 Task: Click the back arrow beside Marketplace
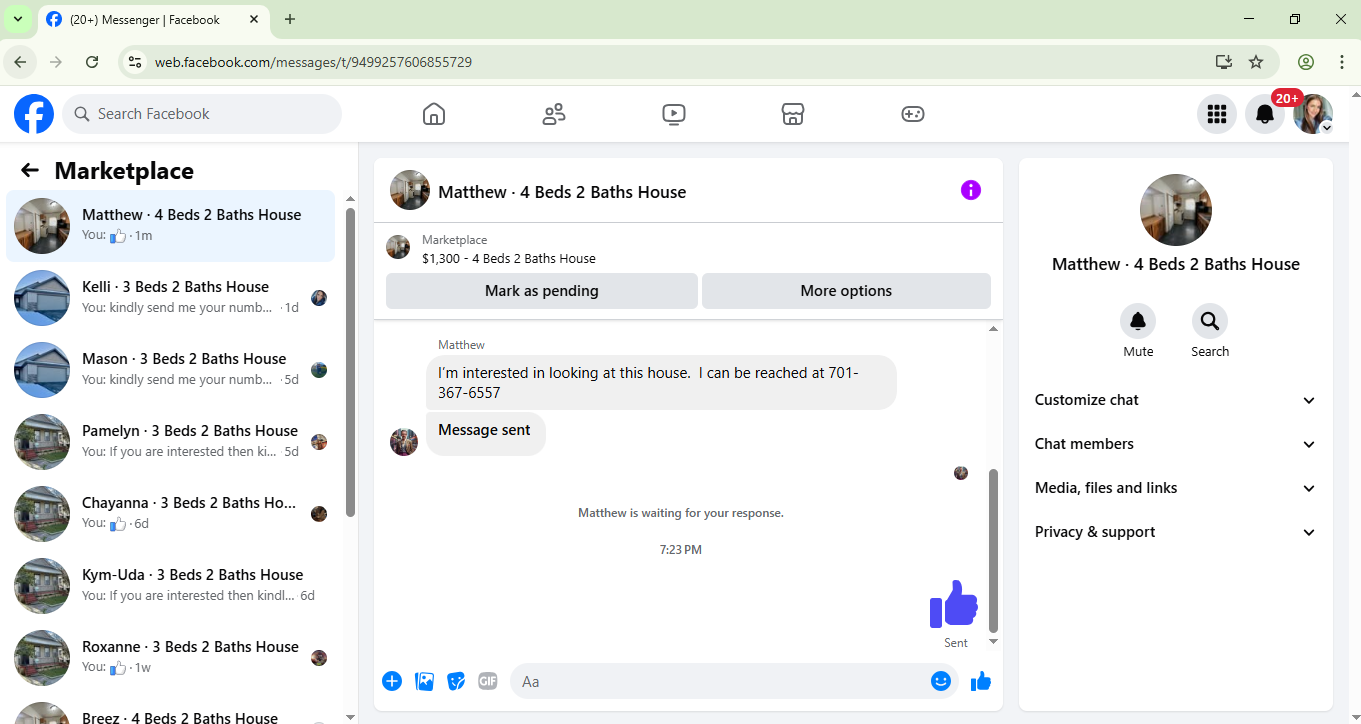click(30, 171)
